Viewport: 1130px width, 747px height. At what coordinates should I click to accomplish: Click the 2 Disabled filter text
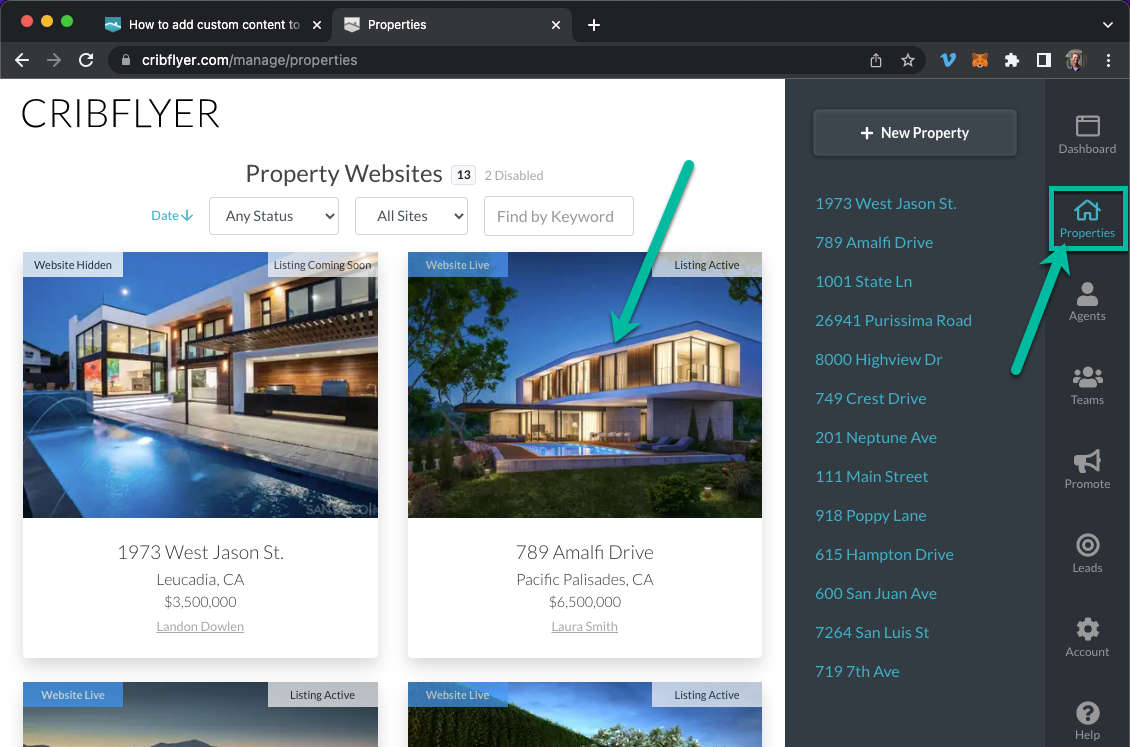coord(514,175)
